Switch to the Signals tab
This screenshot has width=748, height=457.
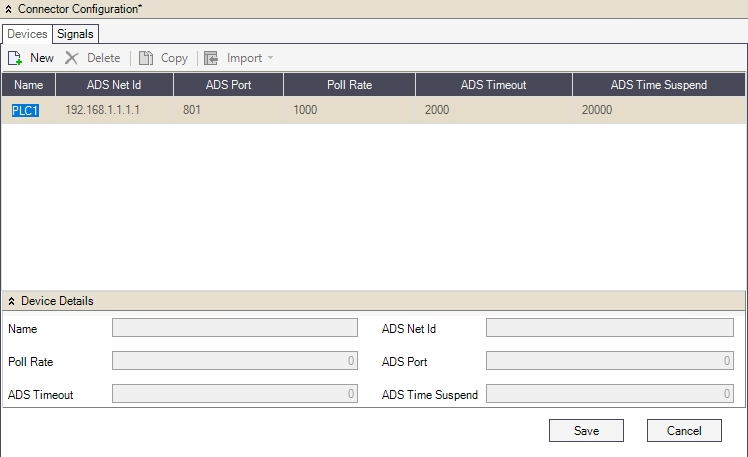click(75, 33)
